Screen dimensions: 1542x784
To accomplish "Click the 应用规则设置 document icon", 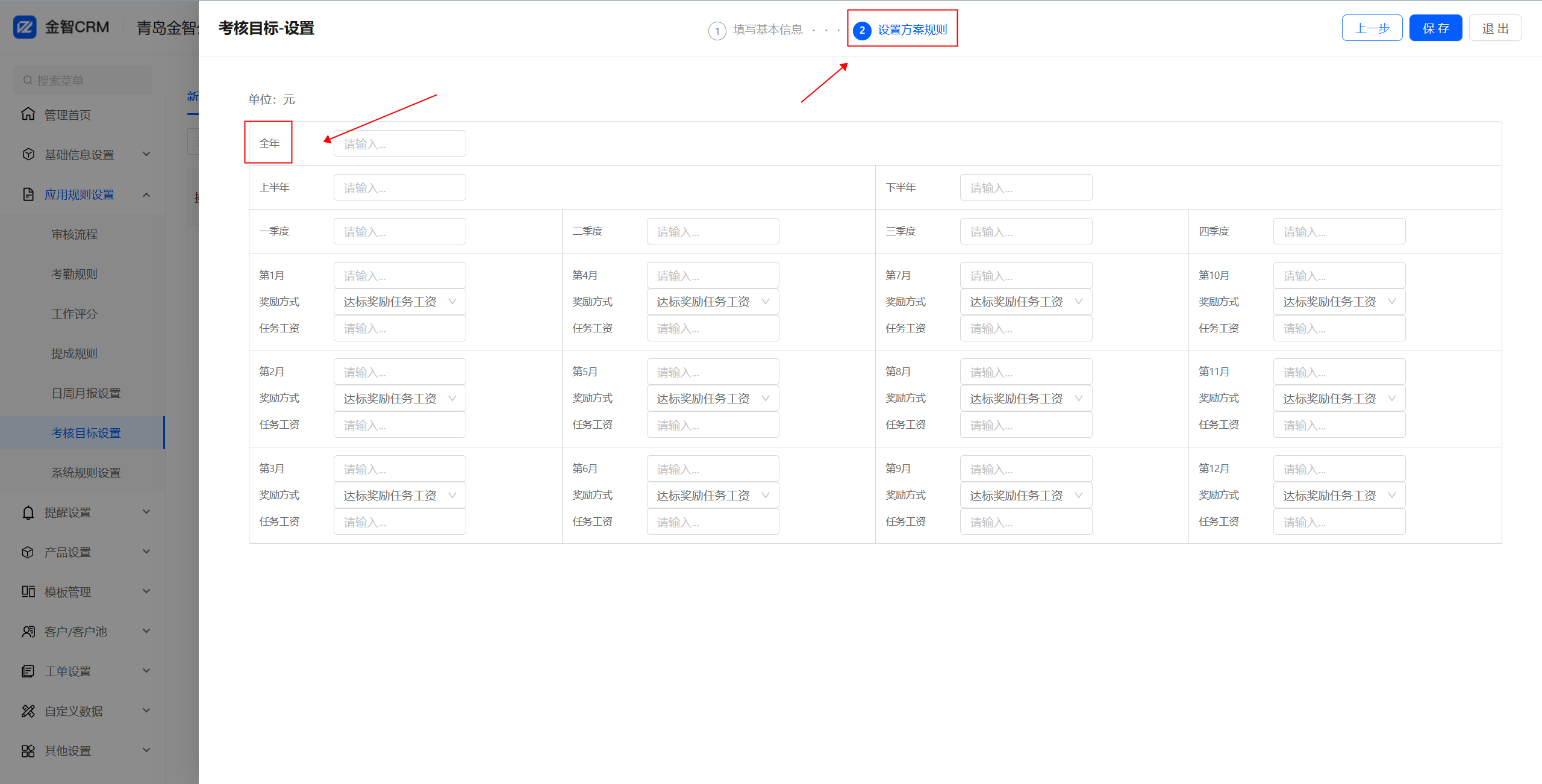I will point(28,194).
